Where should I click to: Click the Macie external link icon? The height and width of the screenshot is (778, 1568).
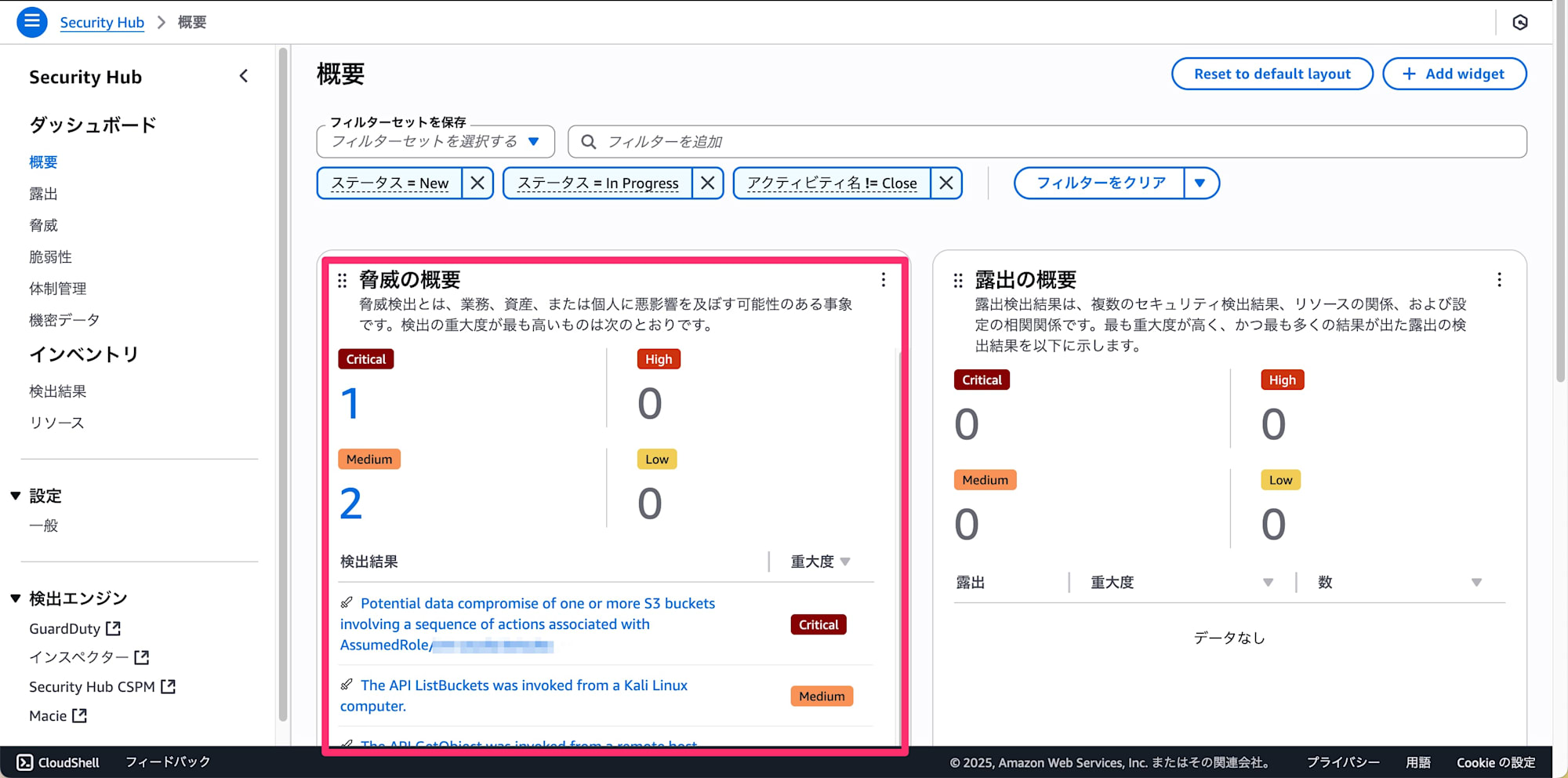(x=79, y=715)
